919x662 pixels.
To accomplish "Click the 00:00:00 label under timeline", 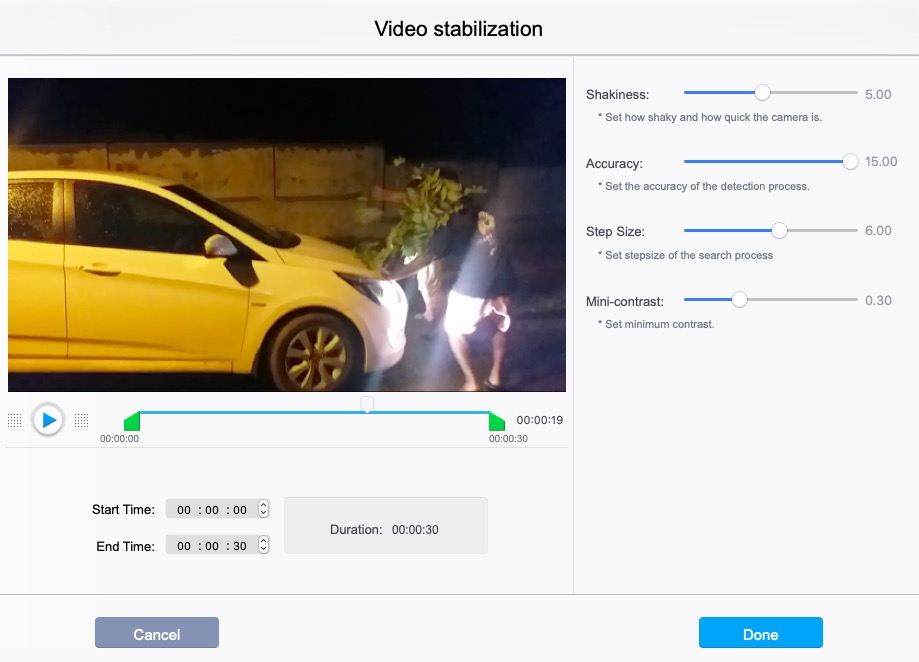I will [x=120, y=439].
